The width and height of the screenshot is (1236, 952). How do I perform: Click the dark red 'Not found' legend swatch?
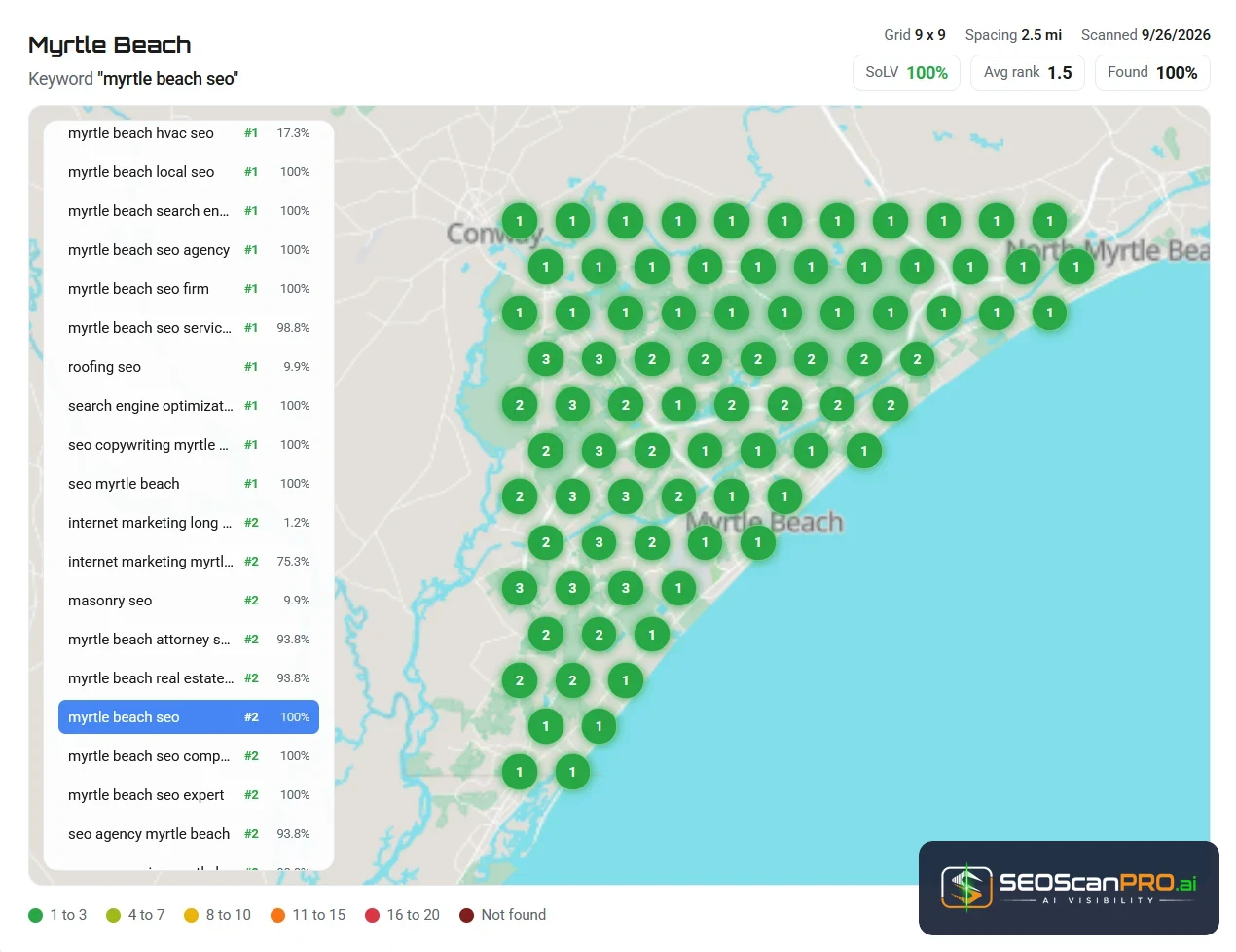tap(466, 915)
